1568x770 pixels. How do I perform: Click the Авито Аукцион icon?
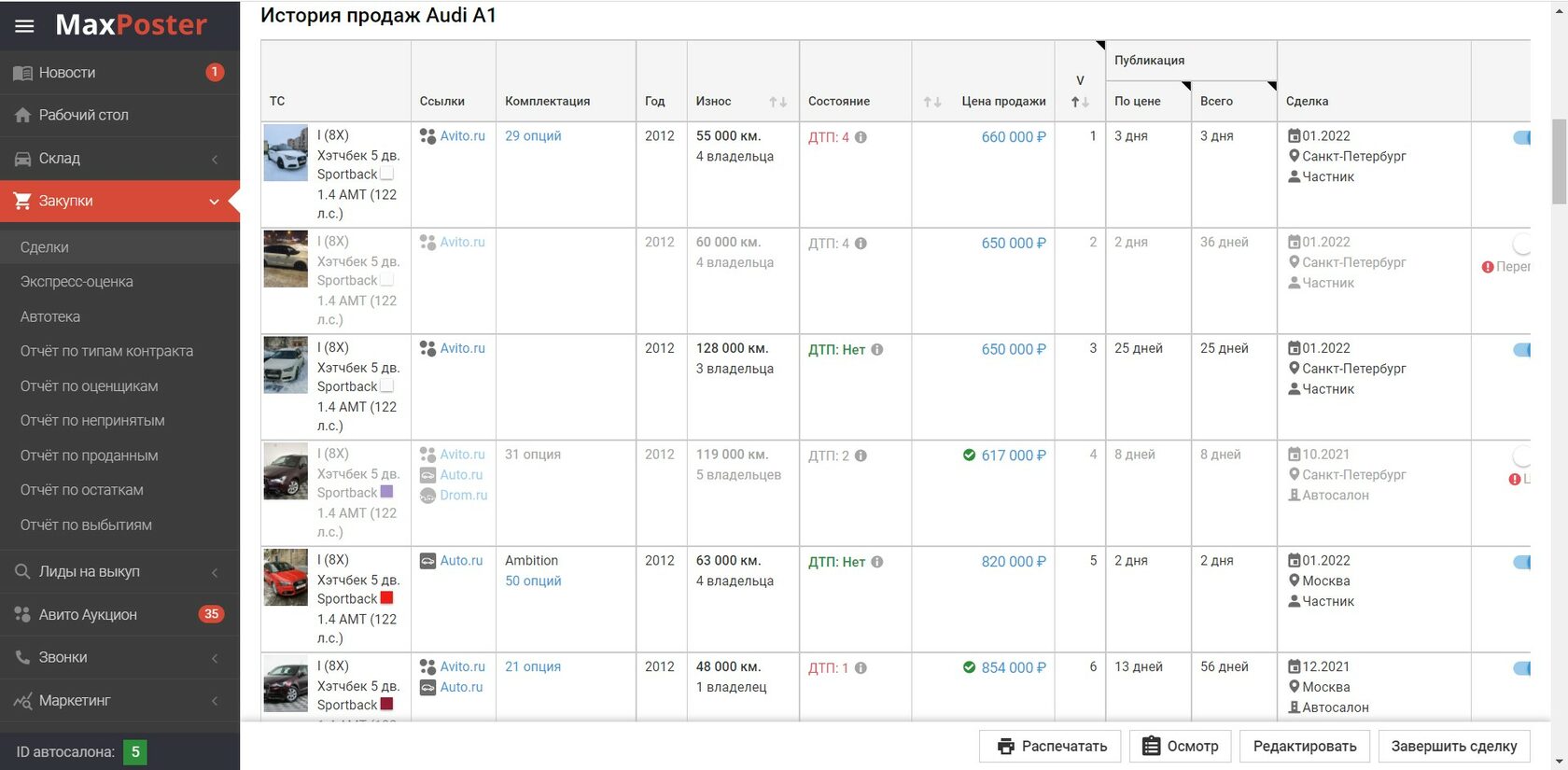pyautogui.click(x=23, y=614)
